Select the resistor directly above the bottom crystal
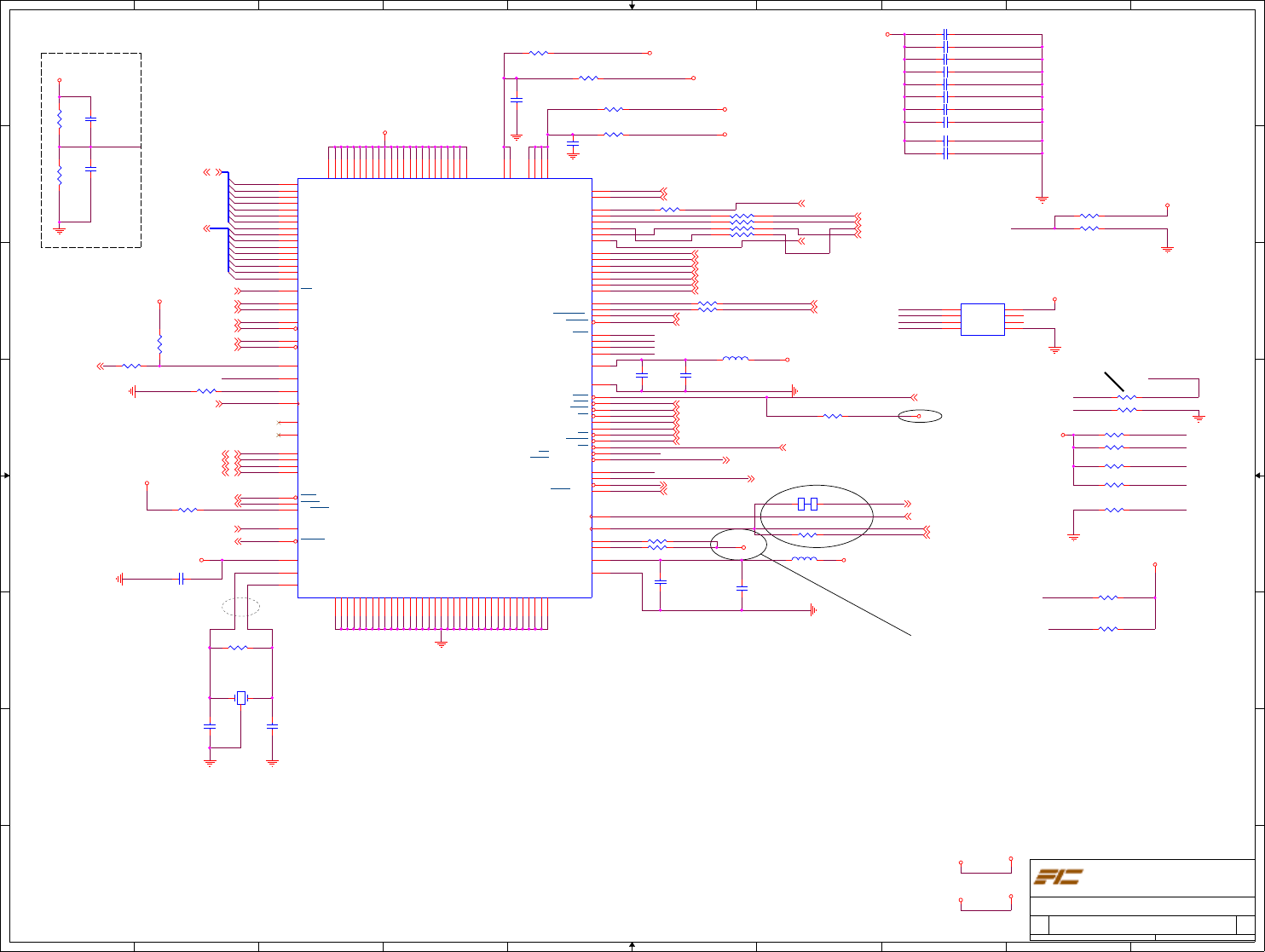Screen dimensions: 1265x952 pos(239,648)
